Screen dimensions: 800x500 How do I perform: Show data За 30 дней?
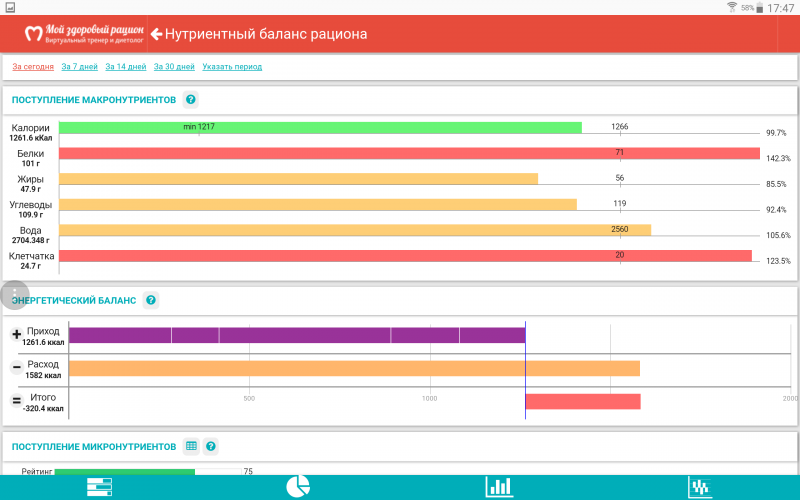(x=174, y=67)
